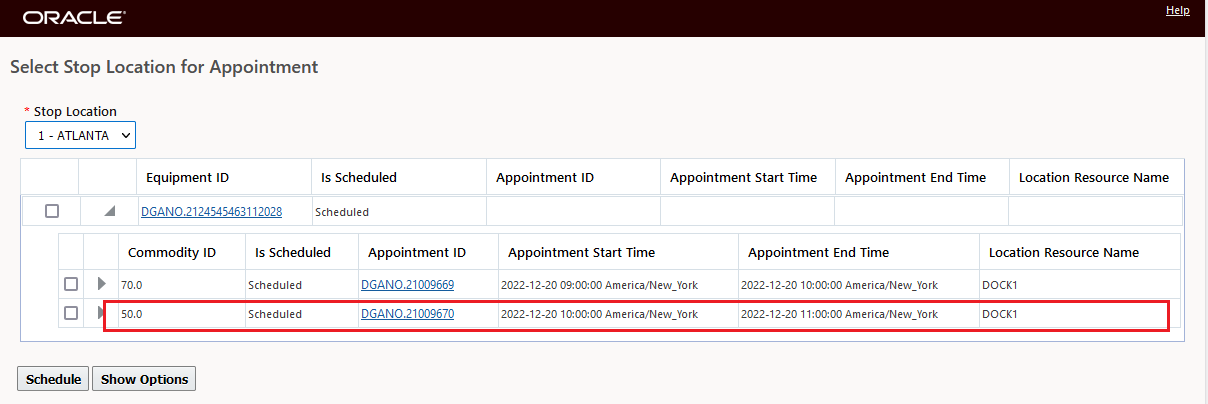Expand the commodity 70.0 row
The height and width of the screenshot is (404, 1208).
tap(101, 284)
